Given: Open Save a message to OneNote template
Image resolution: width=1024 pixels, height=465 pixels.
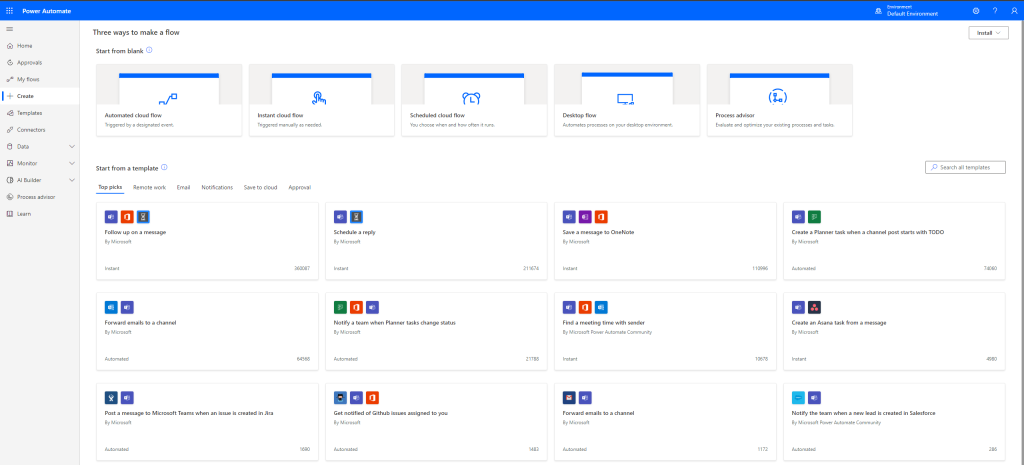Looking at the screenshot, I should [665, 241].
